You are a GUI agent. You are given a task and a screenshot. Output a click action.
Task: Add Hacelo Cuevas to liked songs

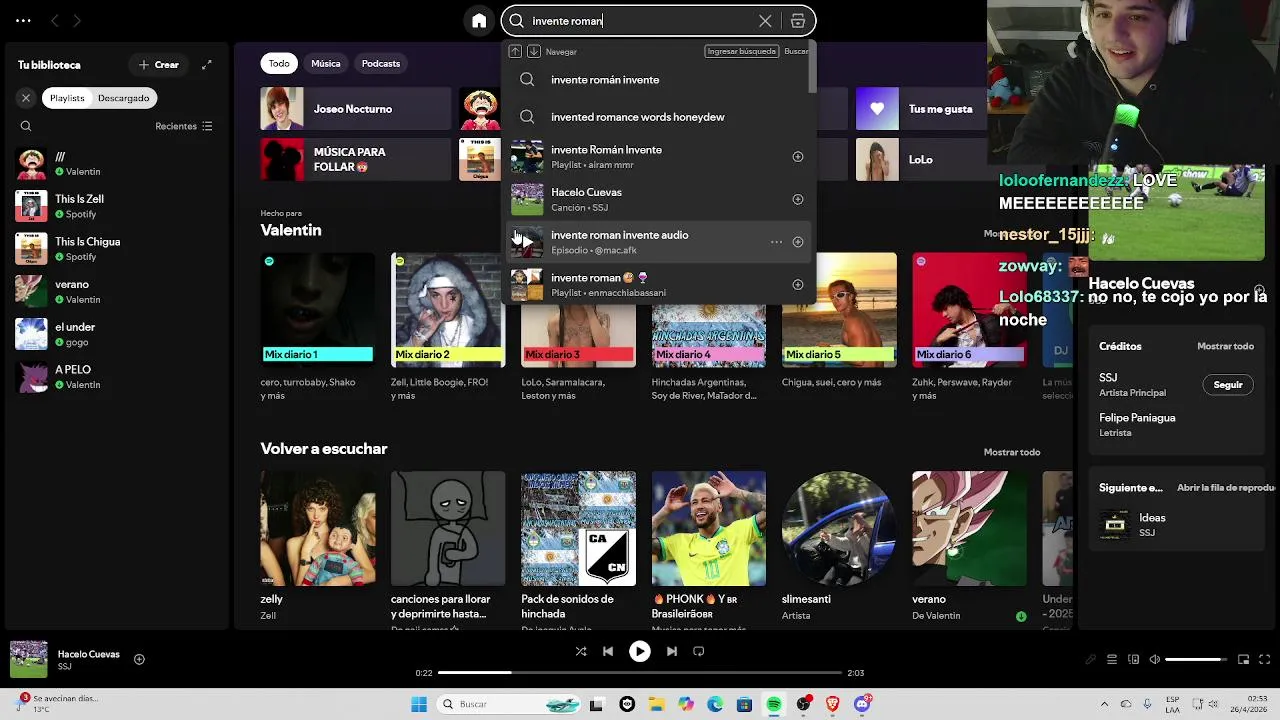point(139,659)
